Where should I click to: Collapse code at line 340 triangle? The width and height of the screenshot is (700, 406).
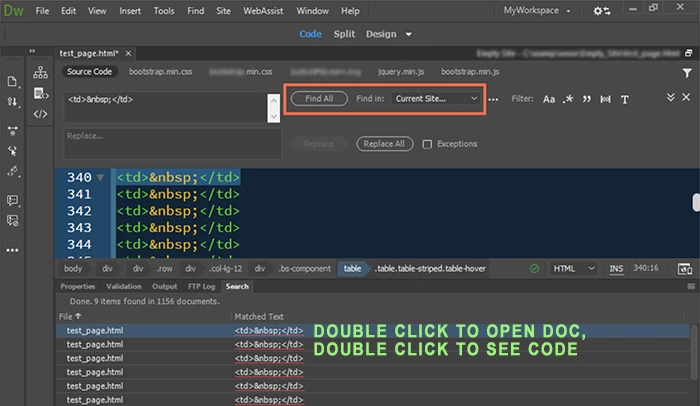pos(100,178)
